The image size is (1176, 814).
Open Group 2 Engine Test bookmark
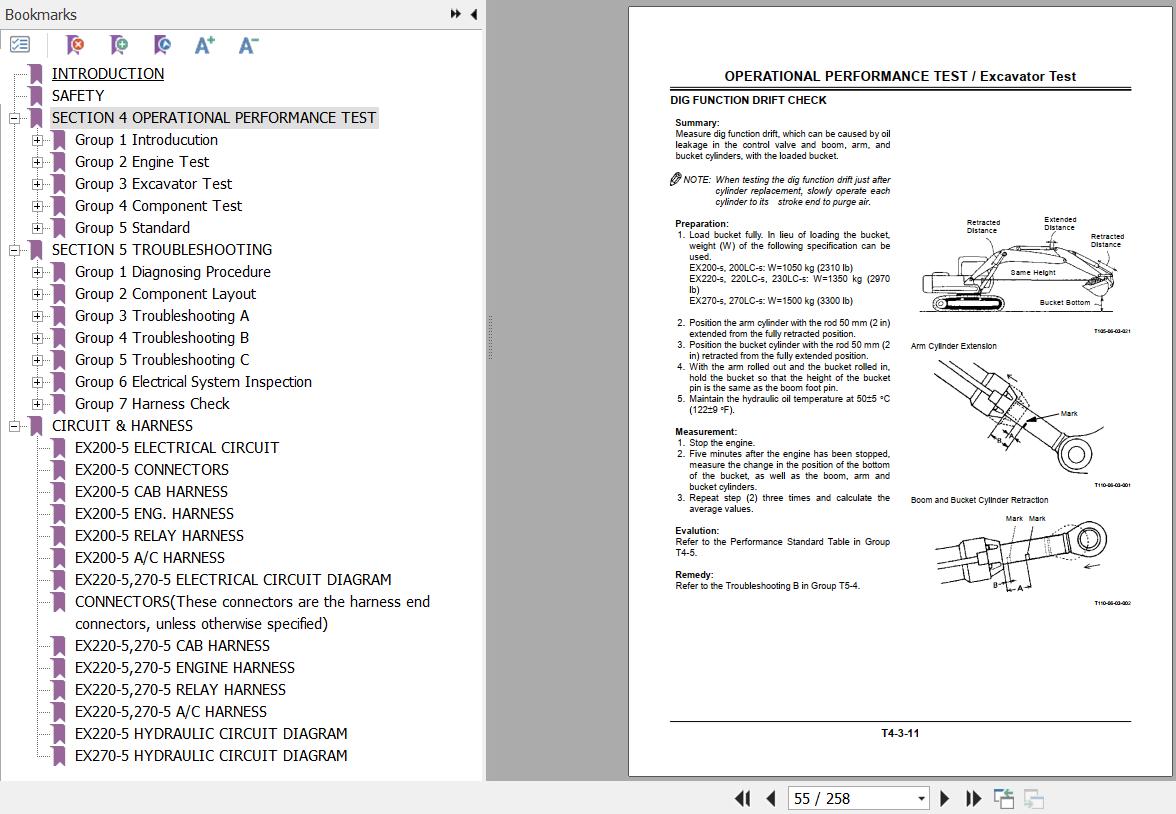(142, 162)
